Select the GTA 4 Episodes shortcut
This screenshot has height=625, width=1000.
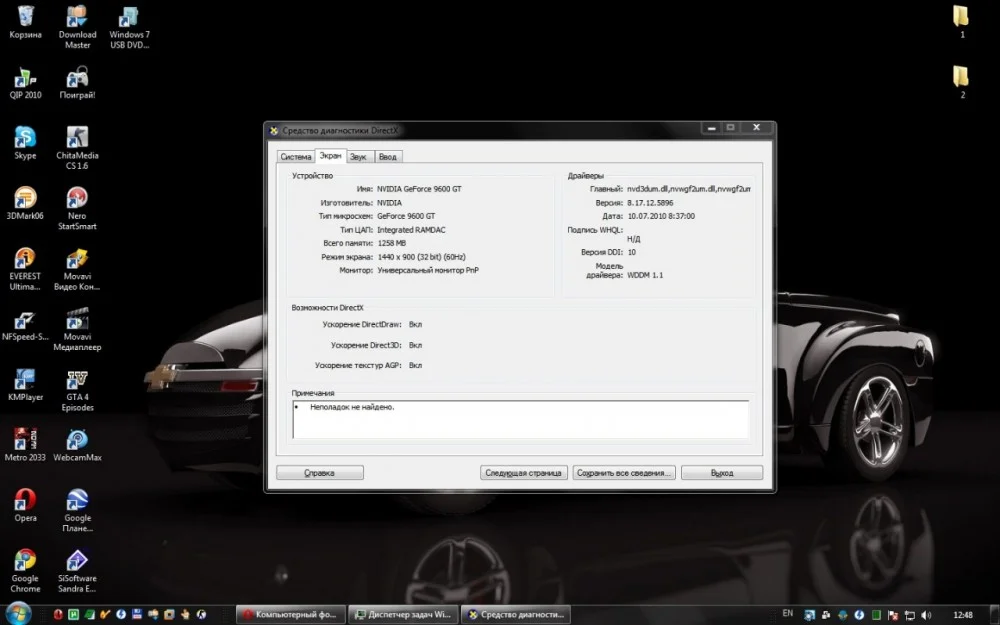click(x=77, y=380)
